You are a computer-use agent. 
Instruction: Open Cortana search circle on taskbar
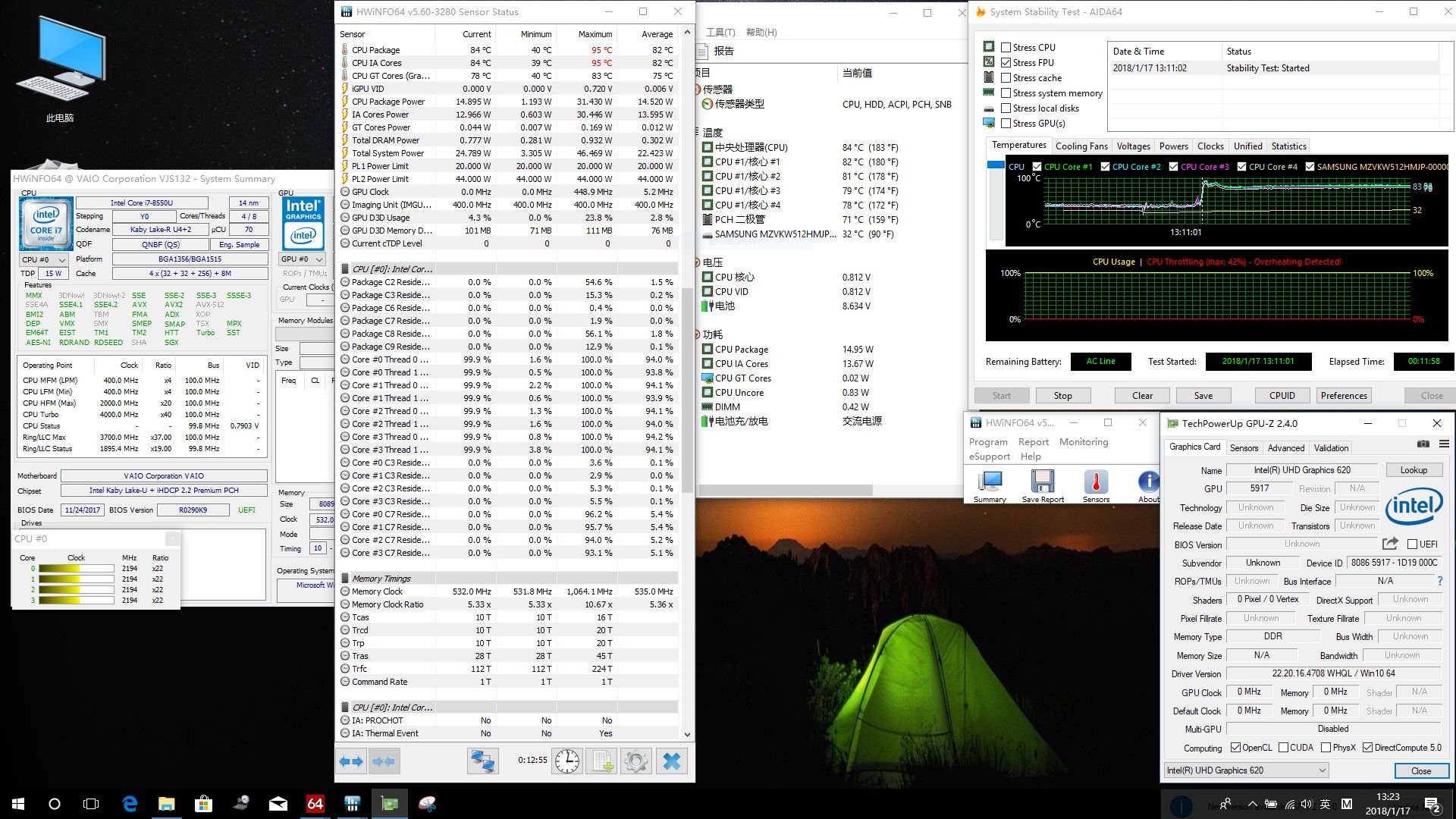click(55, 804)
